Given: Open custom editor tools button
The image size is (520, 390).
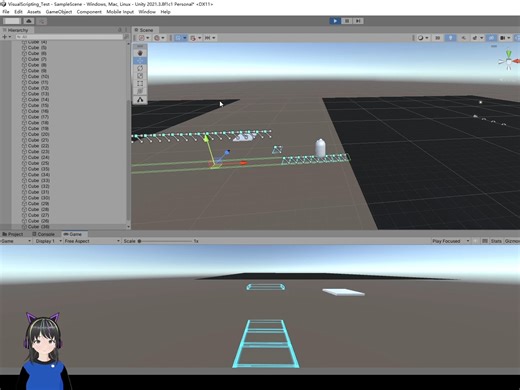Looking at the screenshot, I should click(x=140, y=100).
